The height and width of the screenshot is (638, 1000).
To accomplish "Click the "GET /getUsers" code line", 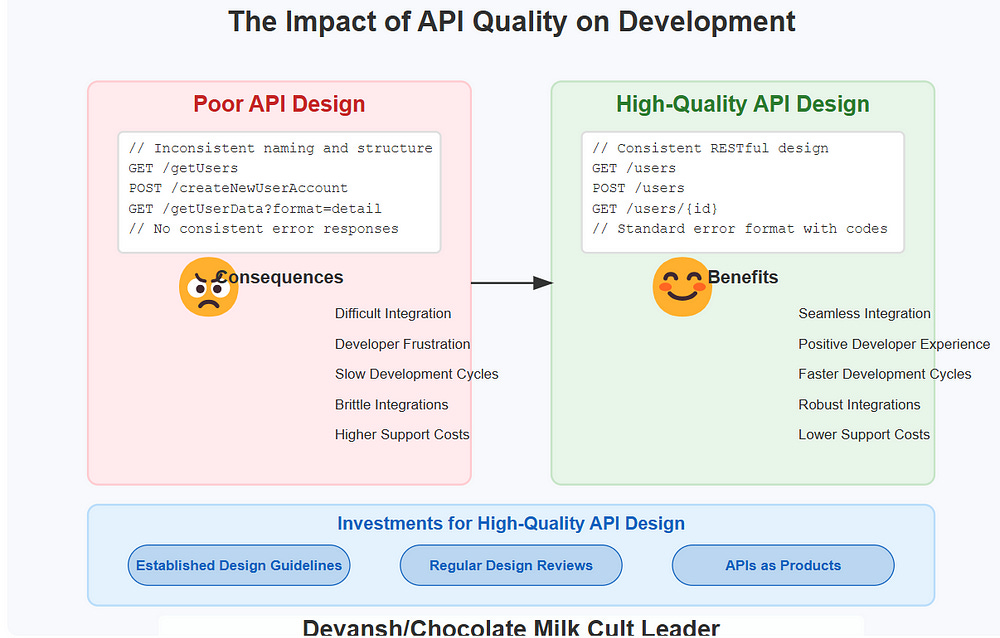I will click(183, 168).
